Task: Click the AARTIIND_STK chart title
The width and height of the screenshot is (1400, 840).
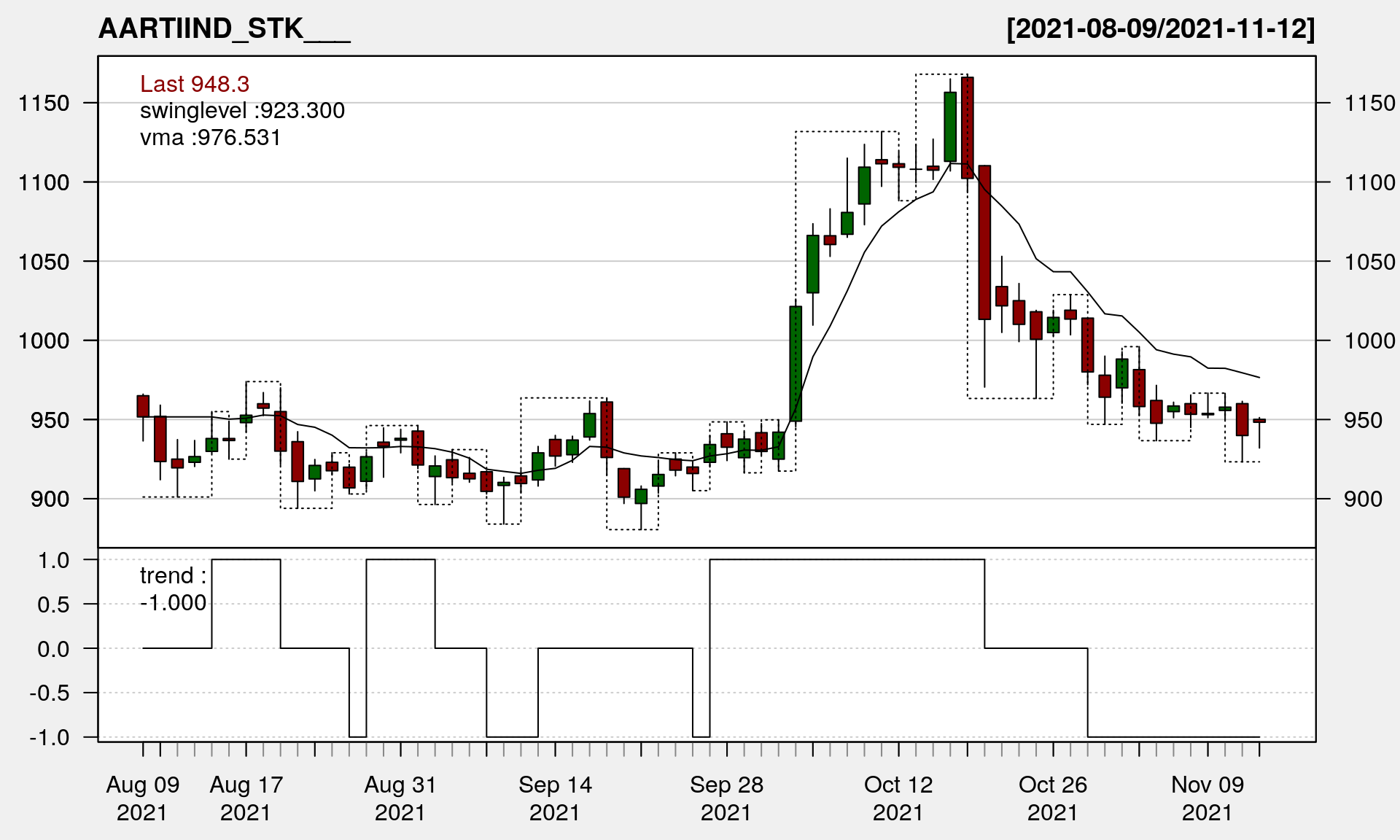Action: coord(224,28)
